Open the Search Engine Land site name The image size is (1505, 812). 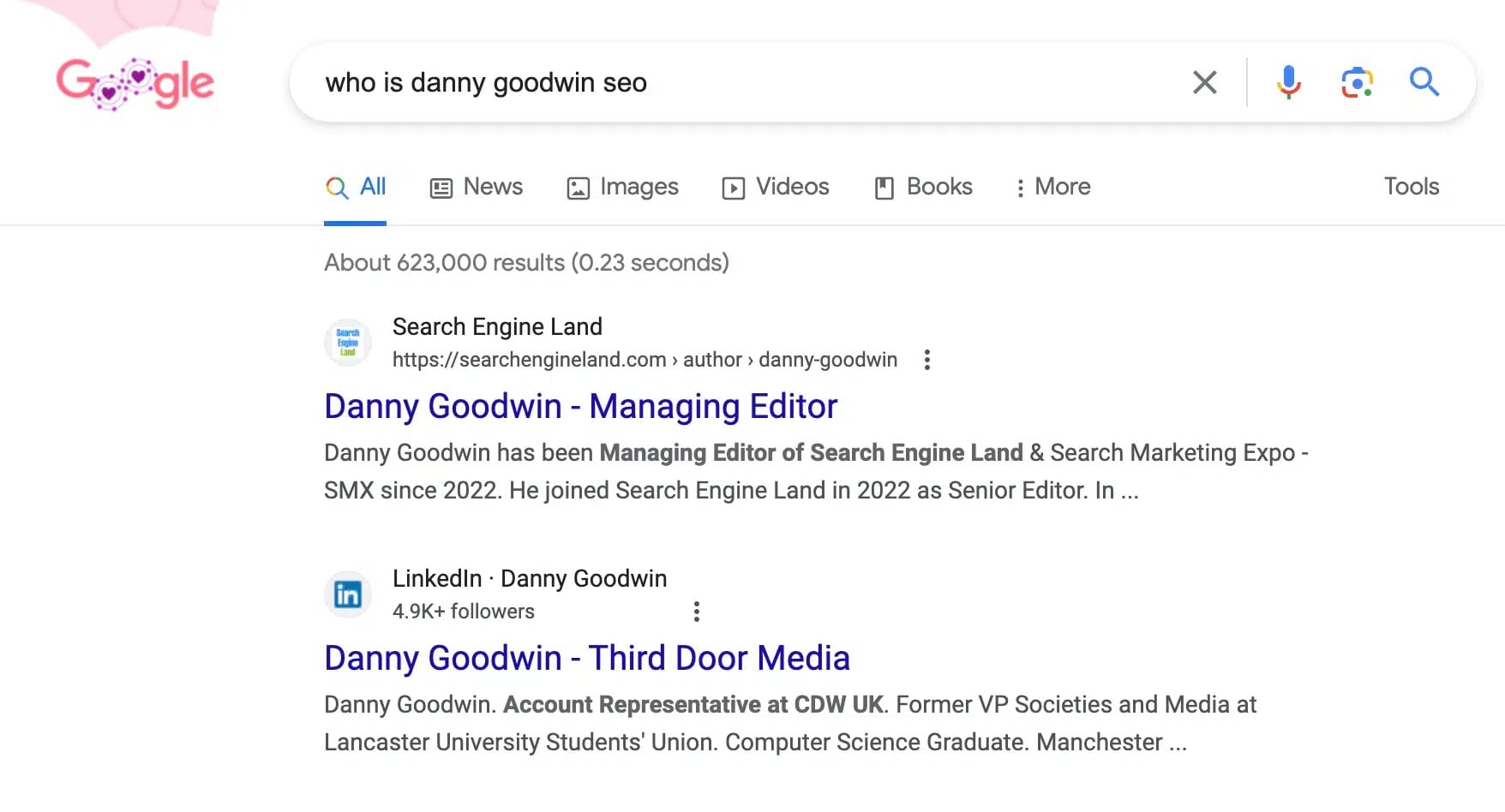pos(497,326)
